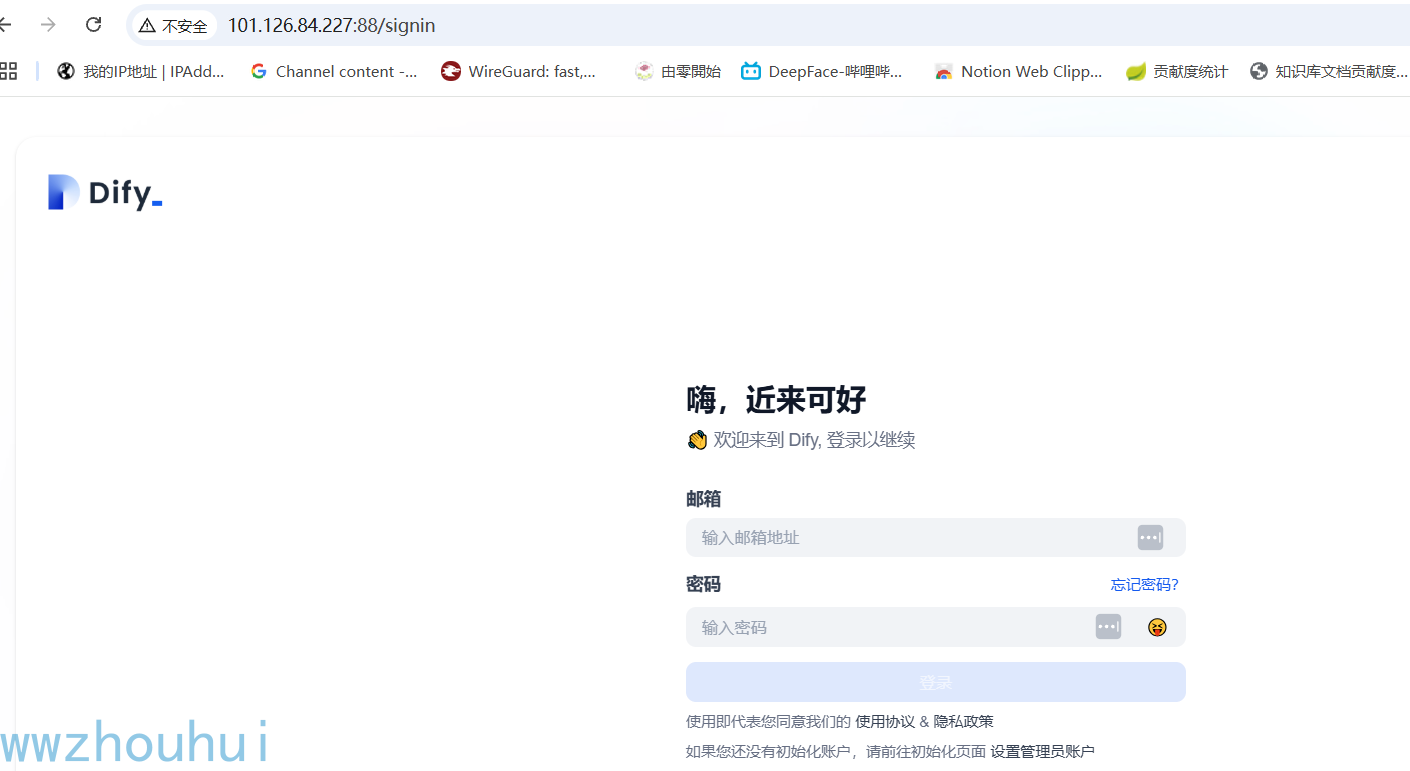Open the 由零開始 bookmark
The width and height of the screenshot is (1410, 771).
tap(678, 71)
